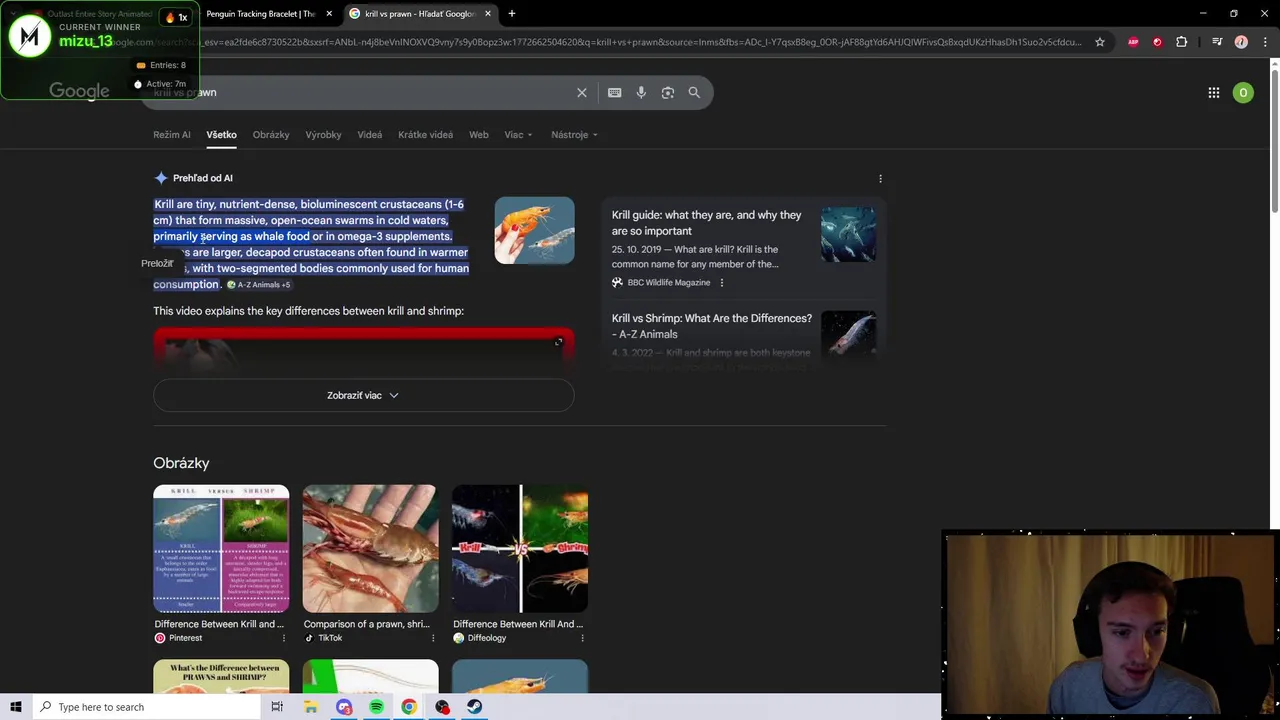Click the Preložiť translate button
Image resolution: width=1280 pixels, height=720 pixels.
[x=157, y=263]
